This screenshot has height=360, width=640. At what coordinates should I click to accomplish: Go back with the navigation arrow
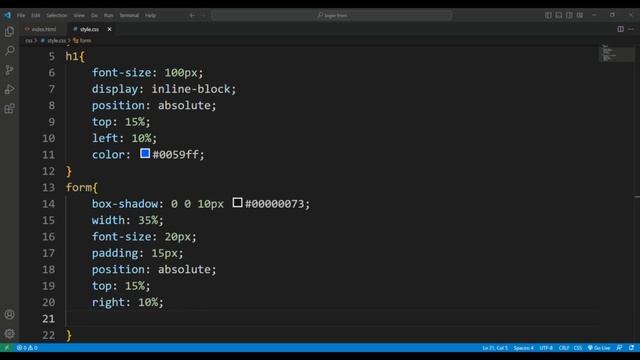pos(192,15)
